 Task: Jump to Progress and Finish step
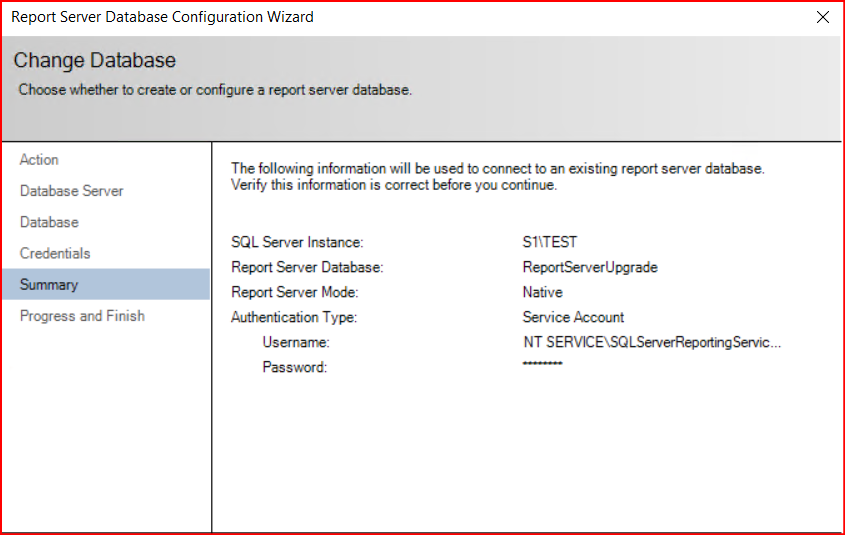[82, 316]
